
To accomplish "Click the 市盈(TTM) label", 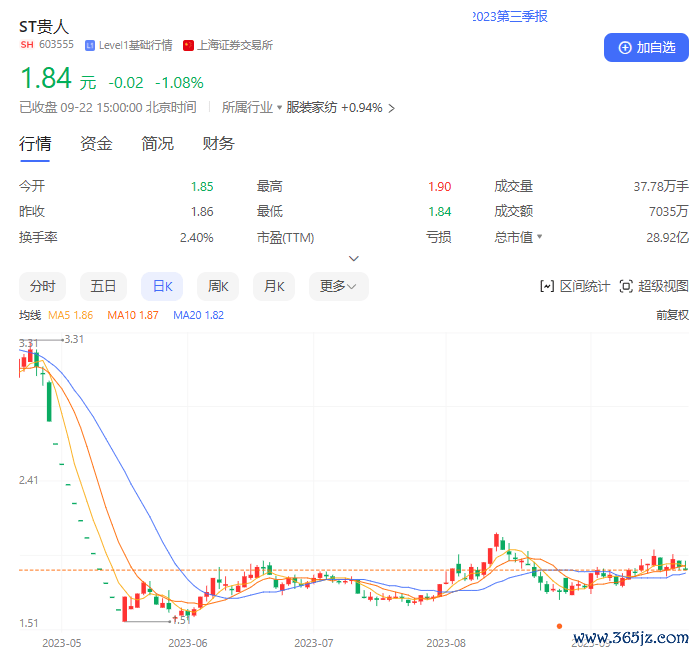I will [x=285, y=237].
